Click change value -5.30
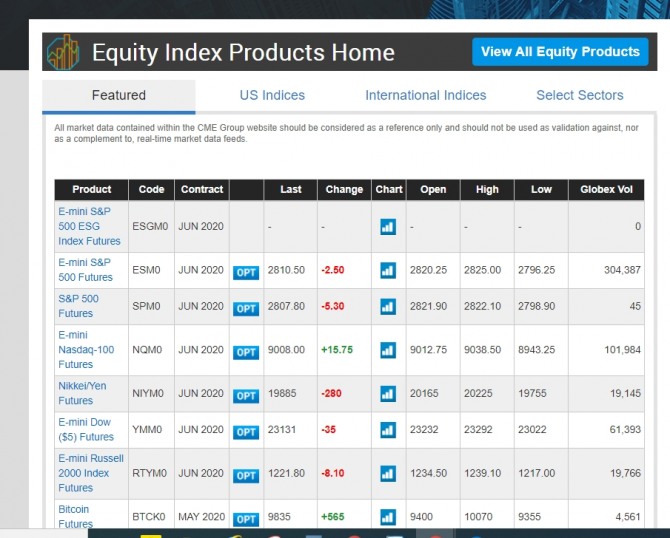 pyautogui.click(x=333, y=307)
